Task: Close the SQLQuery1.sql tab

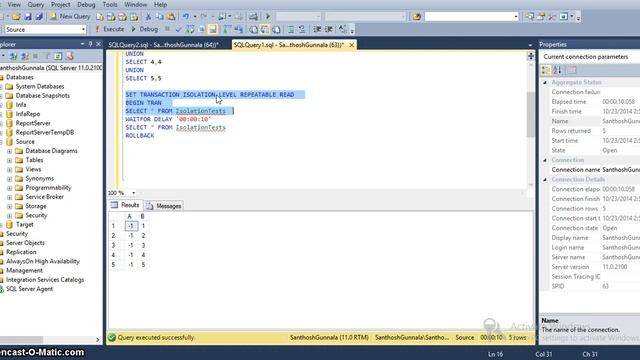Action: click(x=351, y=45)
